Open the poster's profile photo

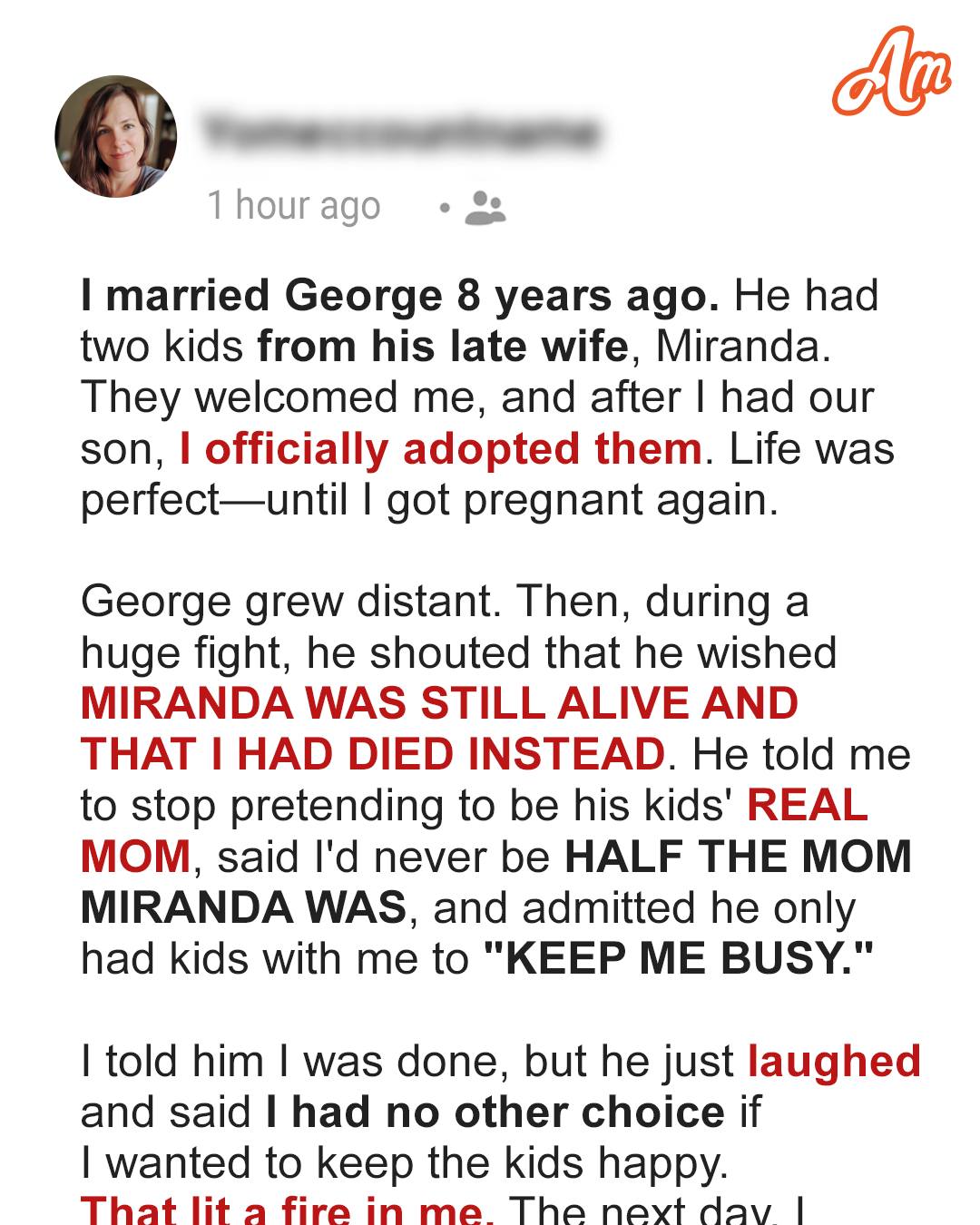[116, 136]
